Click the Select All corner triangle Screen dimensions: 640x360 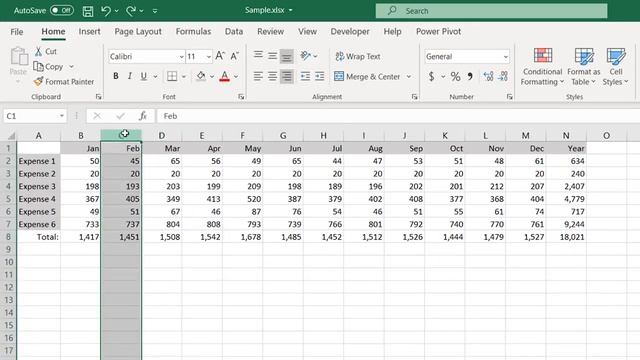tap(11, 136)
